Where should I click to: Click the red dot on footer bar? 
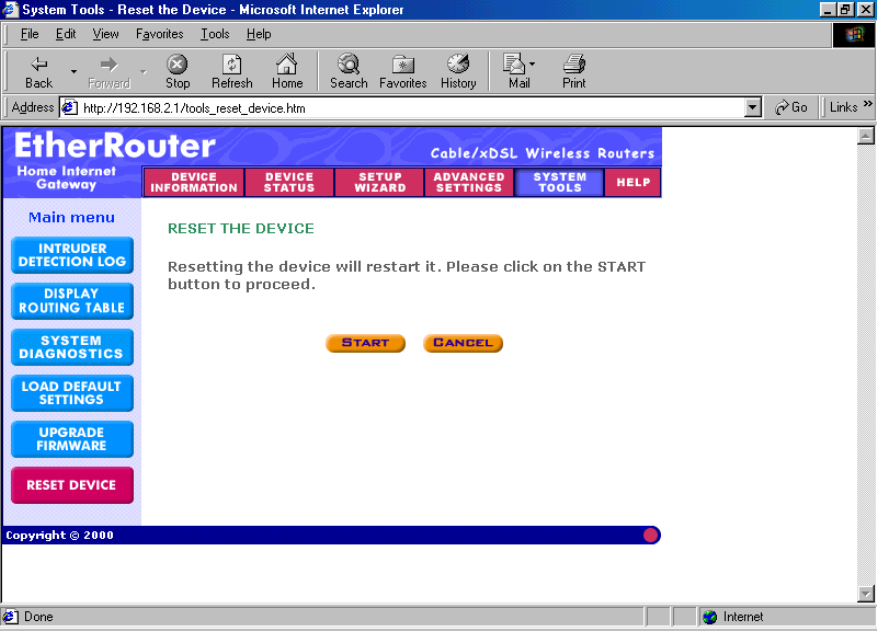(650, 535)
